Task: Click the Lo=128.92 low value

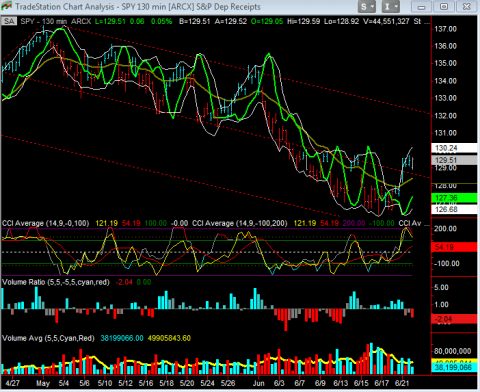Action: coord(341,21)
